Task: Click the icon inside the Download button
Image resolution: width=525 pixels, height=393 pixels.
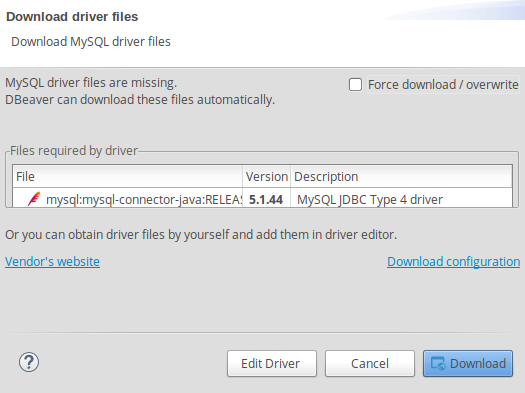Action: [438, 363]
